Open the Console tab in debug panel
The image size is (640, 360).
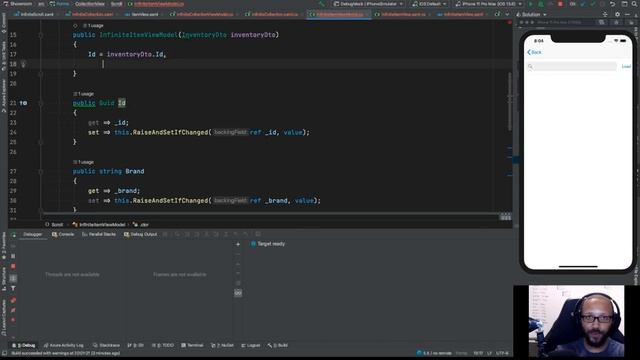point(63,234)
